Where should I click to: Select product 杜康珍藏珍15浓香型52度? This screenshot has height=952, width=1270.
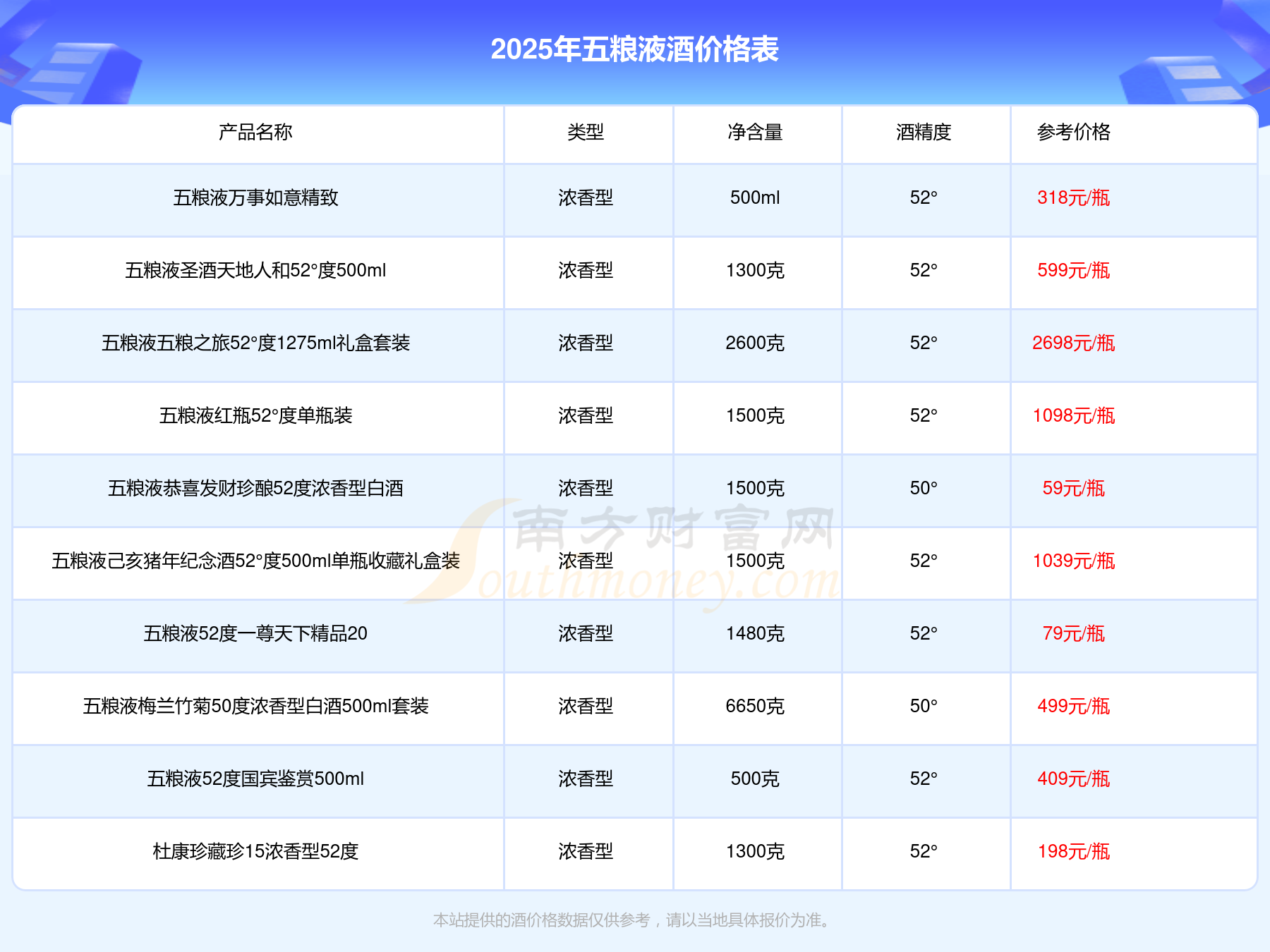pyautogui.click(x=255, y=851)
